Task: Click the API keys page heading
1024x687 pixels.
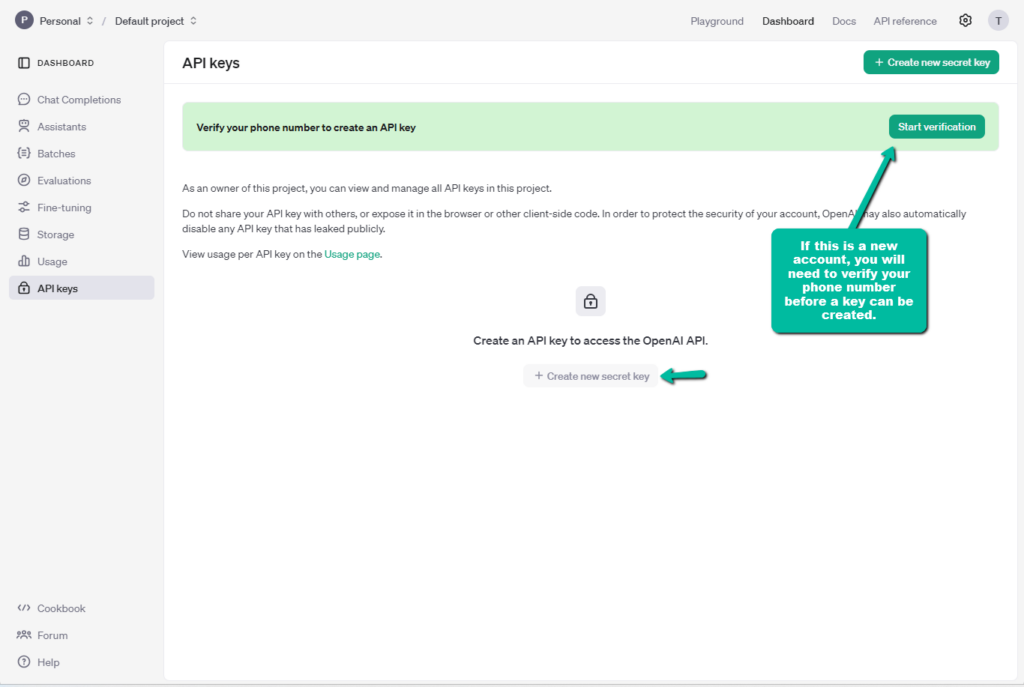Action: point(211,63)
